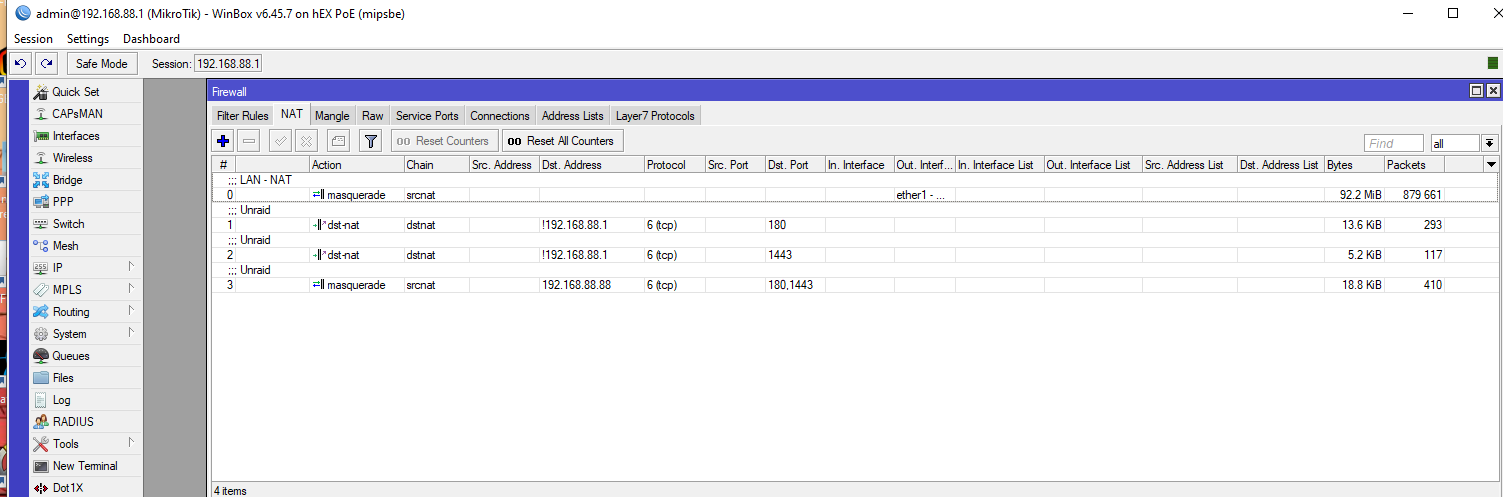Open New Terminal in sidebar

[x=85, y=466]
